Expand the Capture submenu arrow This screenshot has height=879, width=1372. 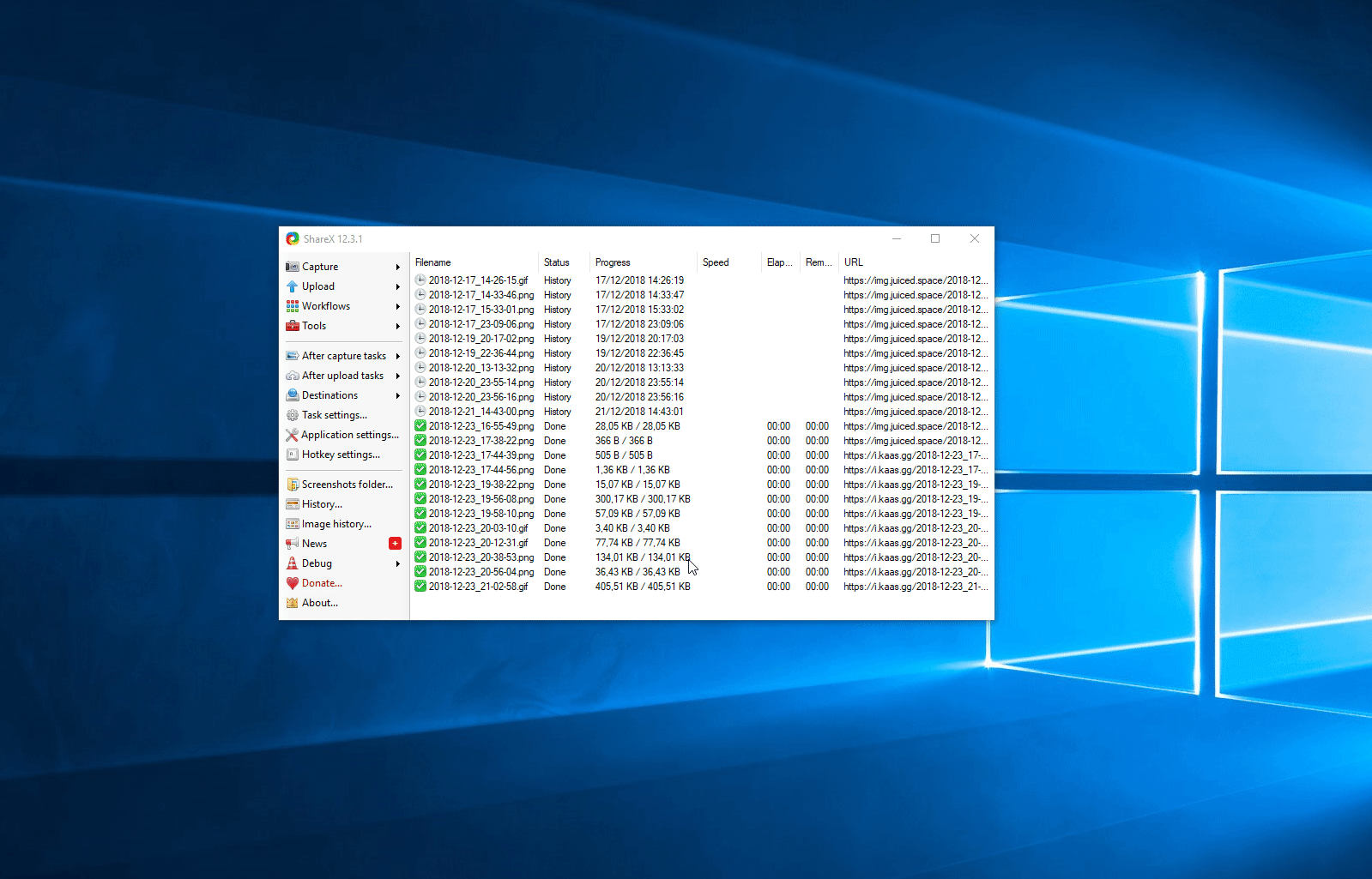398,268
